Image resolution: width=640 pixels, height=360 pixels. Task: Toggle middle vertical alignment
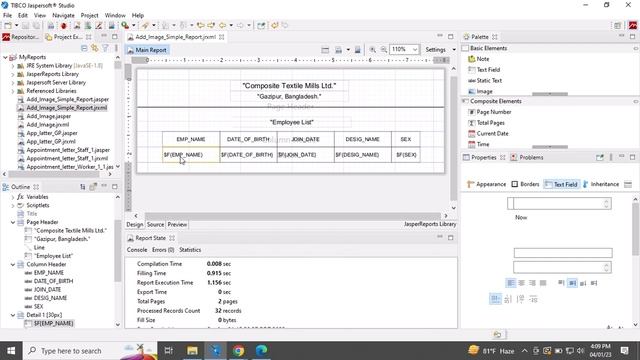(x=572, y=283)
